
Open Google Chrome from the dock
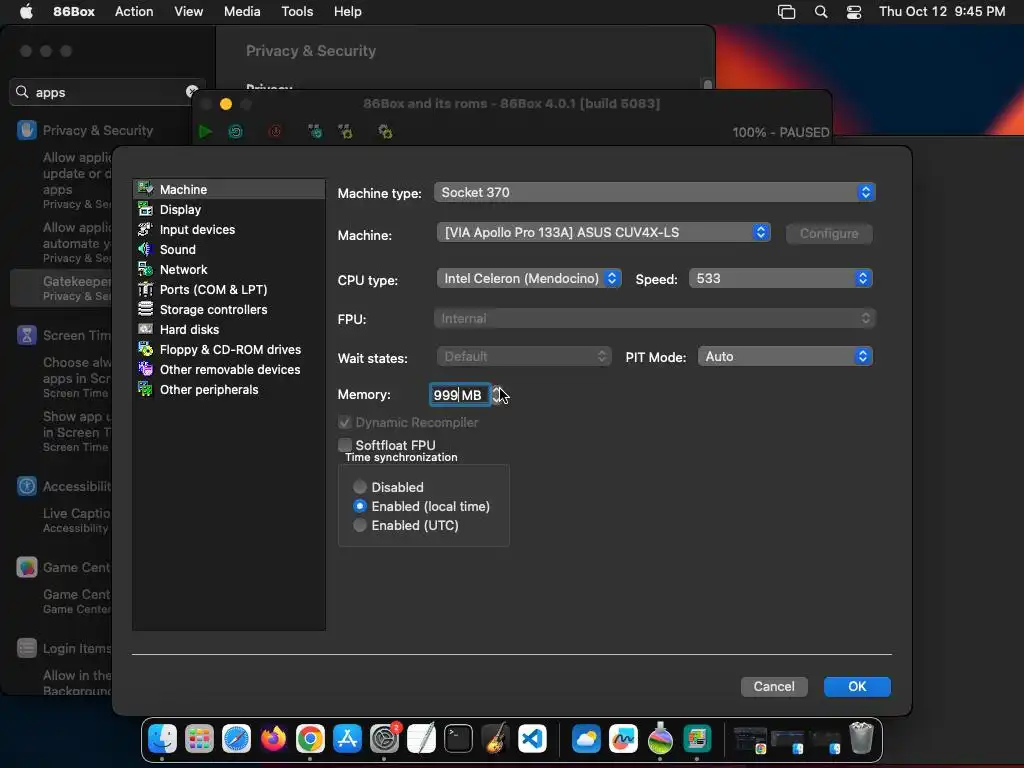click(x=310, y=739)
